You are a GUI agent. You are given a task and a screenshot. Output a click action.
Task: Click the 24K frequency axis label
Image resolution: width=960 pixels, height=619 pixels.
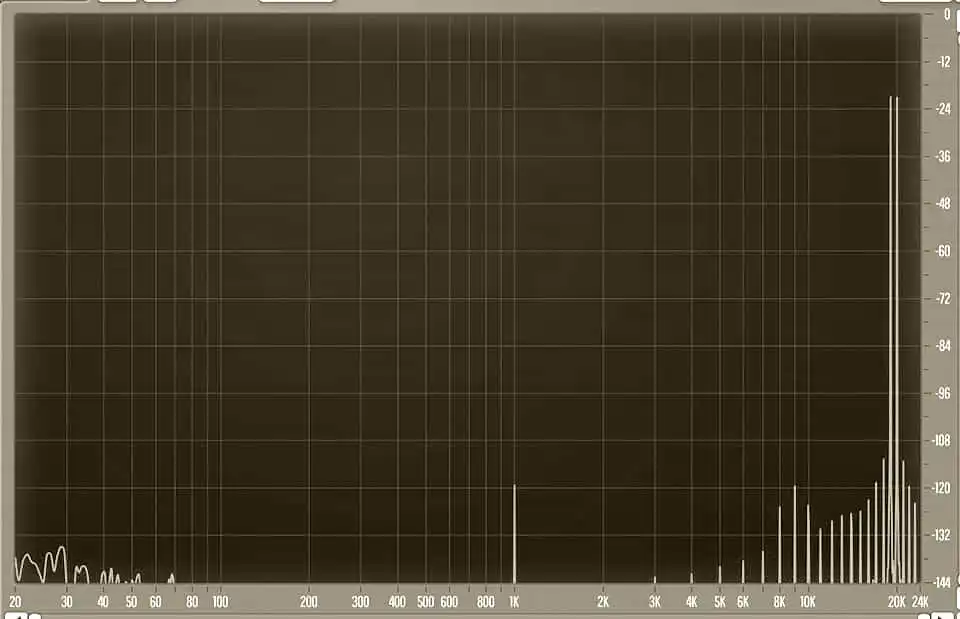click(921, 602)
